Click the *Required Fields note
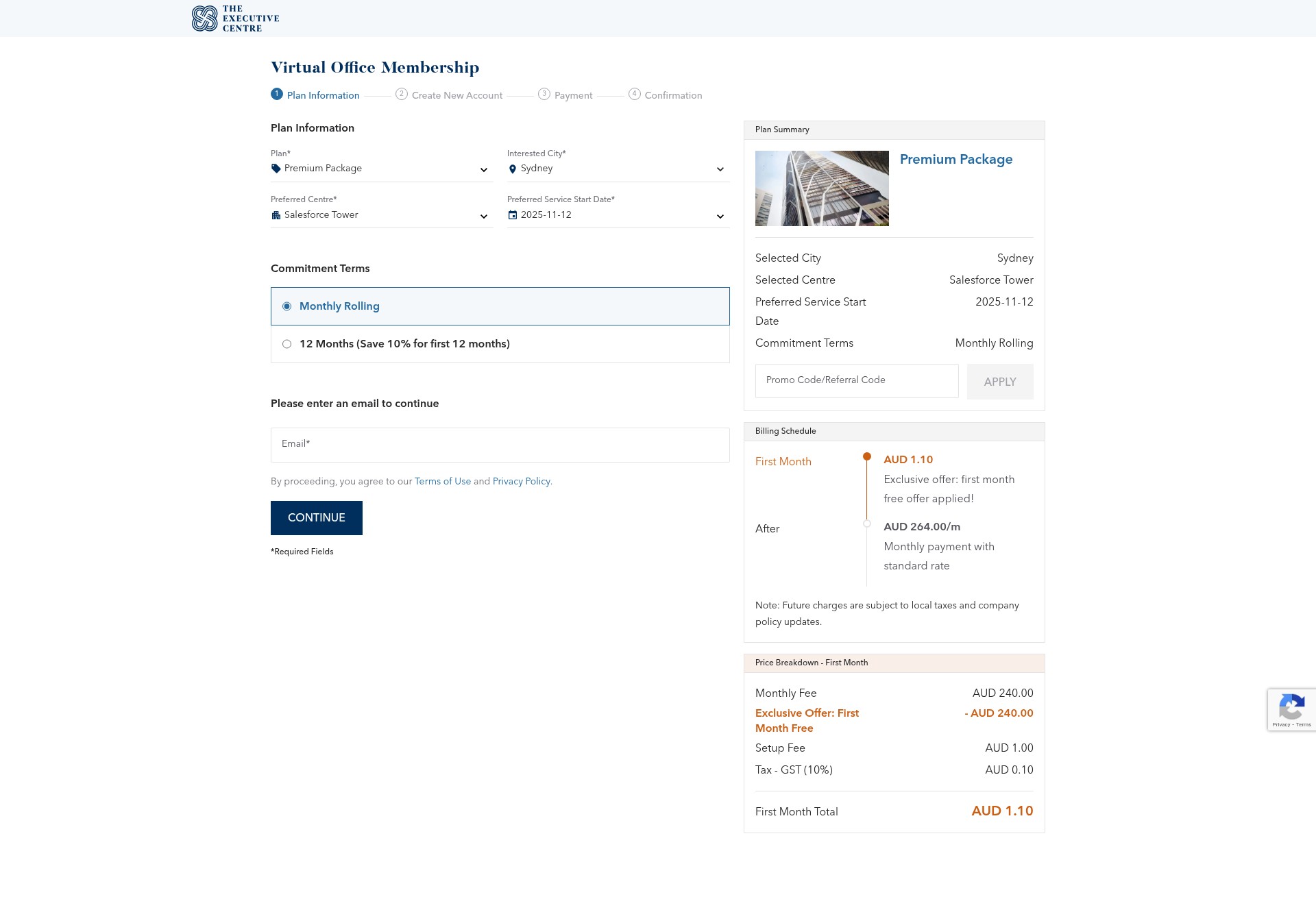The width and height of the screenshot is (1316, 923). tap(302, 552)
